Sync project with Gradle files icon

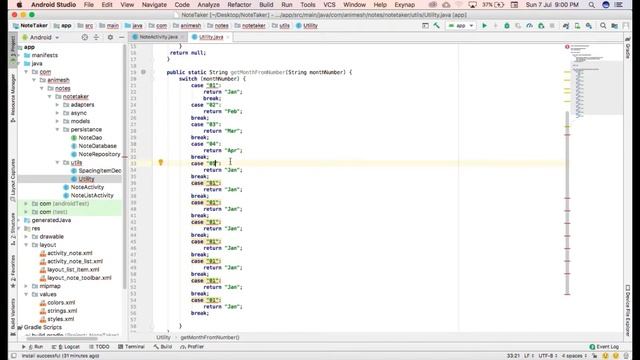[566, 26]
